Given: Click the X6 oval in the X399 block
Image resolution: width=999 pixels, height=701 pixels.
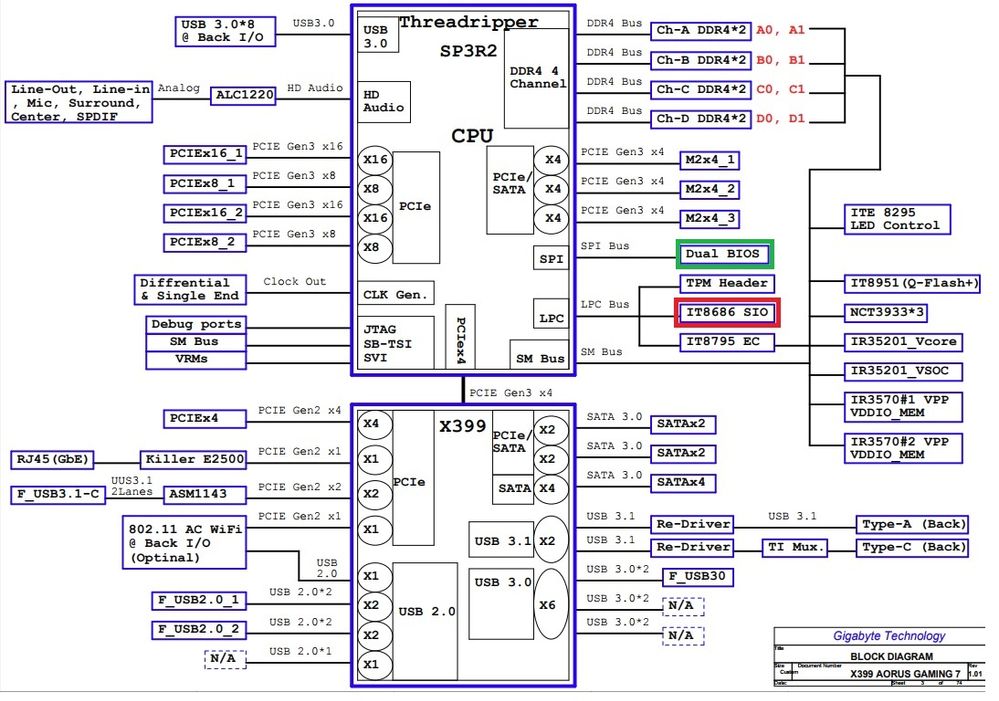Looking at the screenshot, I should (x=550, y=605).
